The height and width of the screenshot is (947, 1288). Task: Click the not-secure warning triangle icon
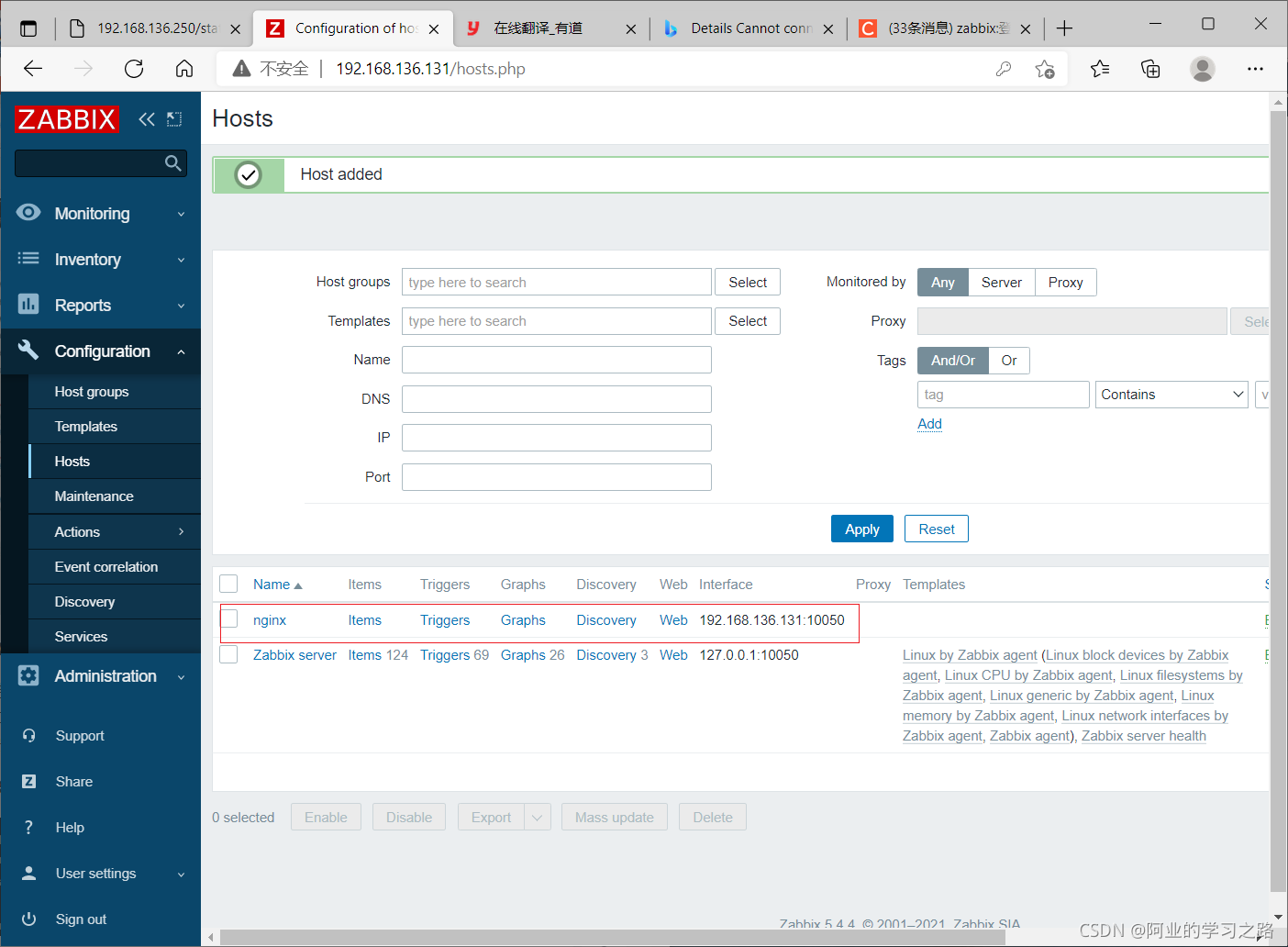point(241,69)
